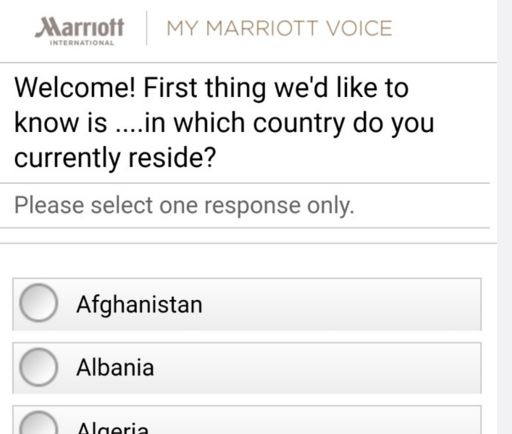The image size is (512, 434).
Task: Click the MY MARRIOTT VOICE header title
Action: coord(279,28)
